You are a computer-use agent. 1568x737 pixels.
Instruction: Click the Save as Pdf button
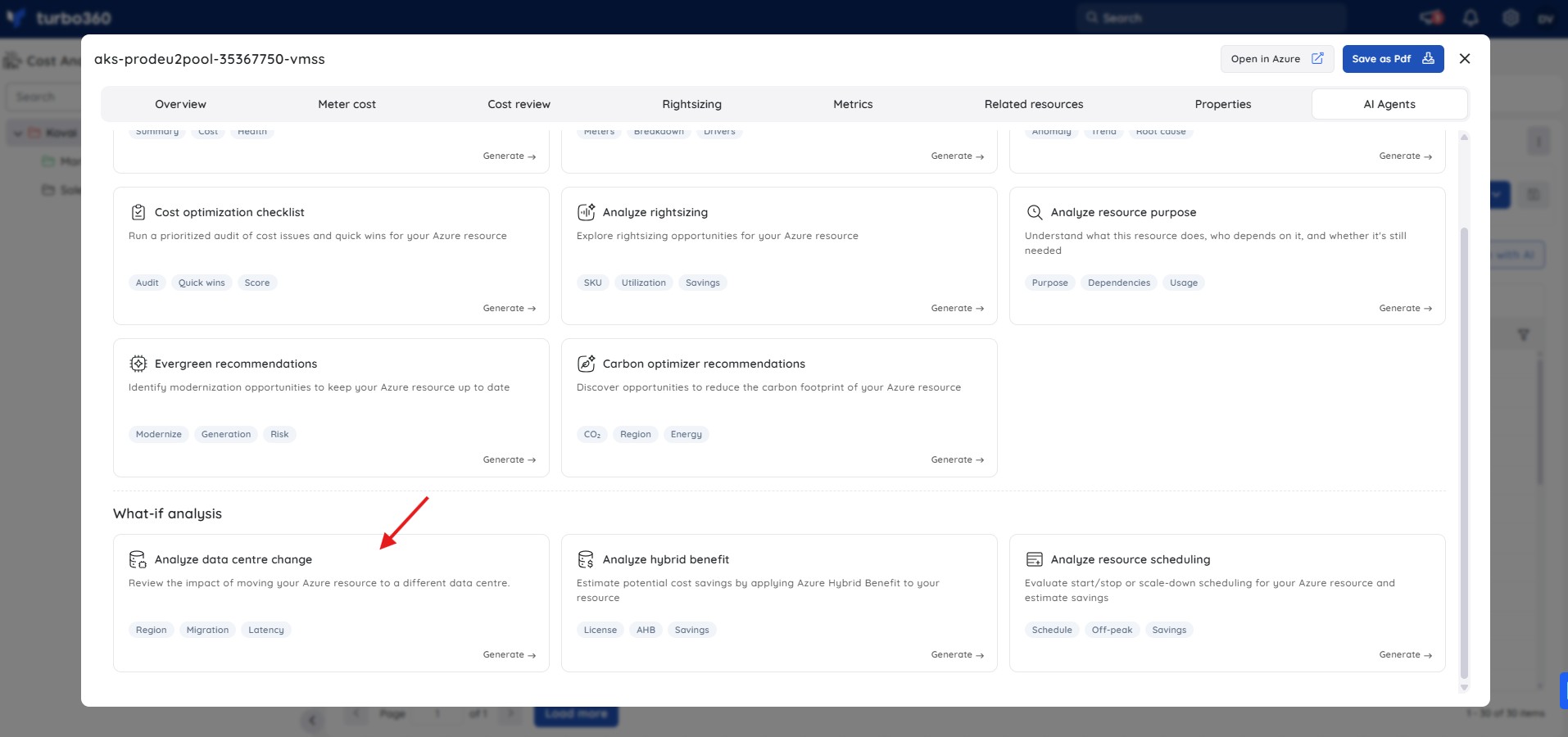1393,59
